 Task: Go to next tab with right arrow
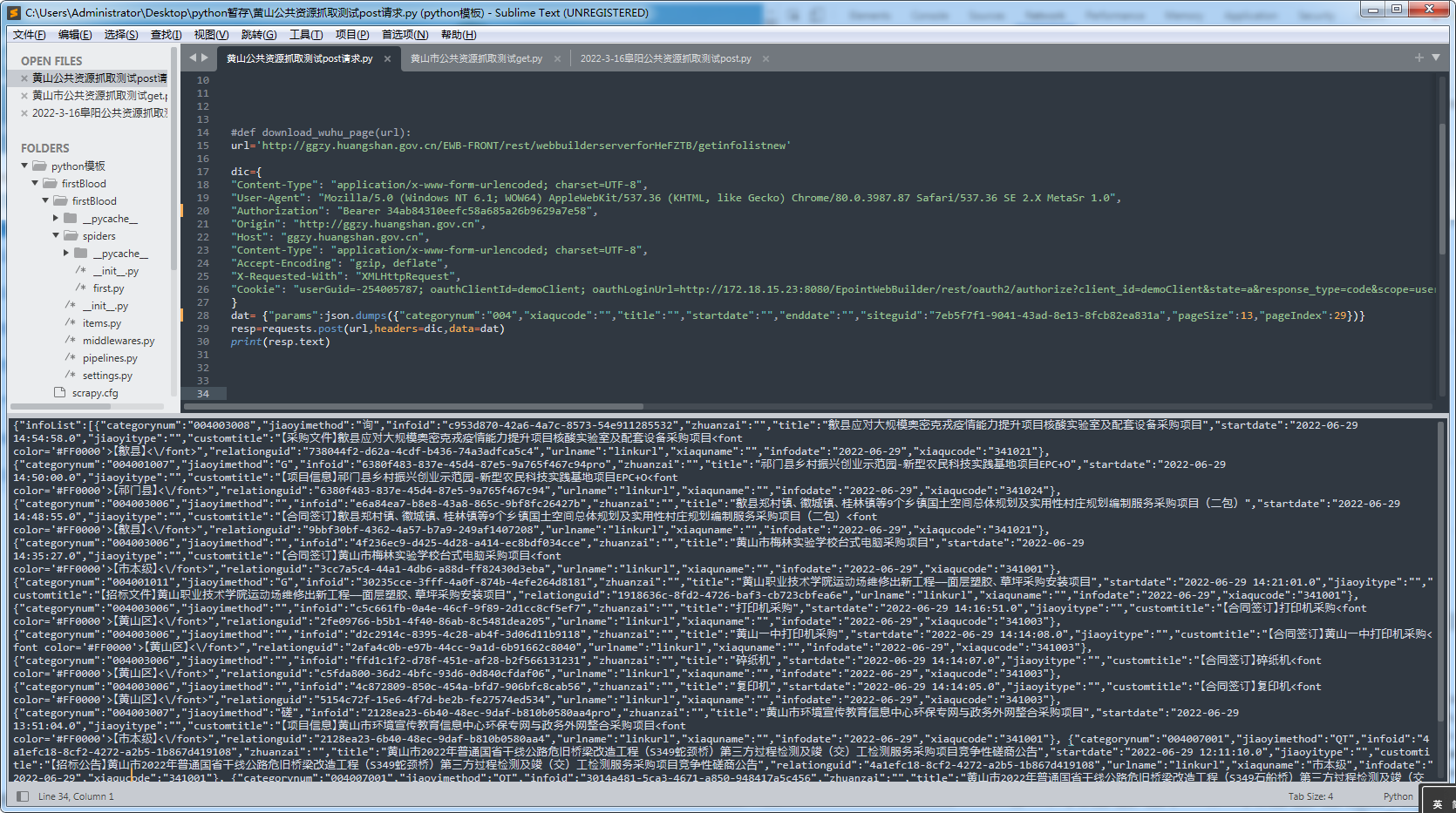(x=205, y=58)
